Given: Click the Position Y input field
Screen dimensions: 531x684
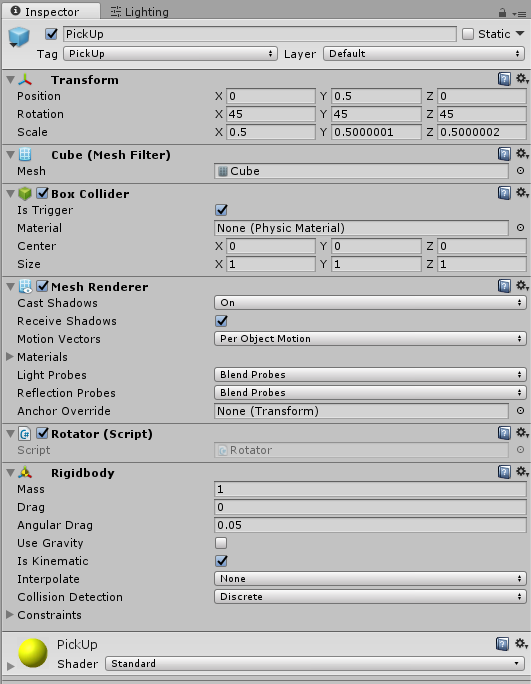Looking at the screenshot, I should tap(376, 96).
